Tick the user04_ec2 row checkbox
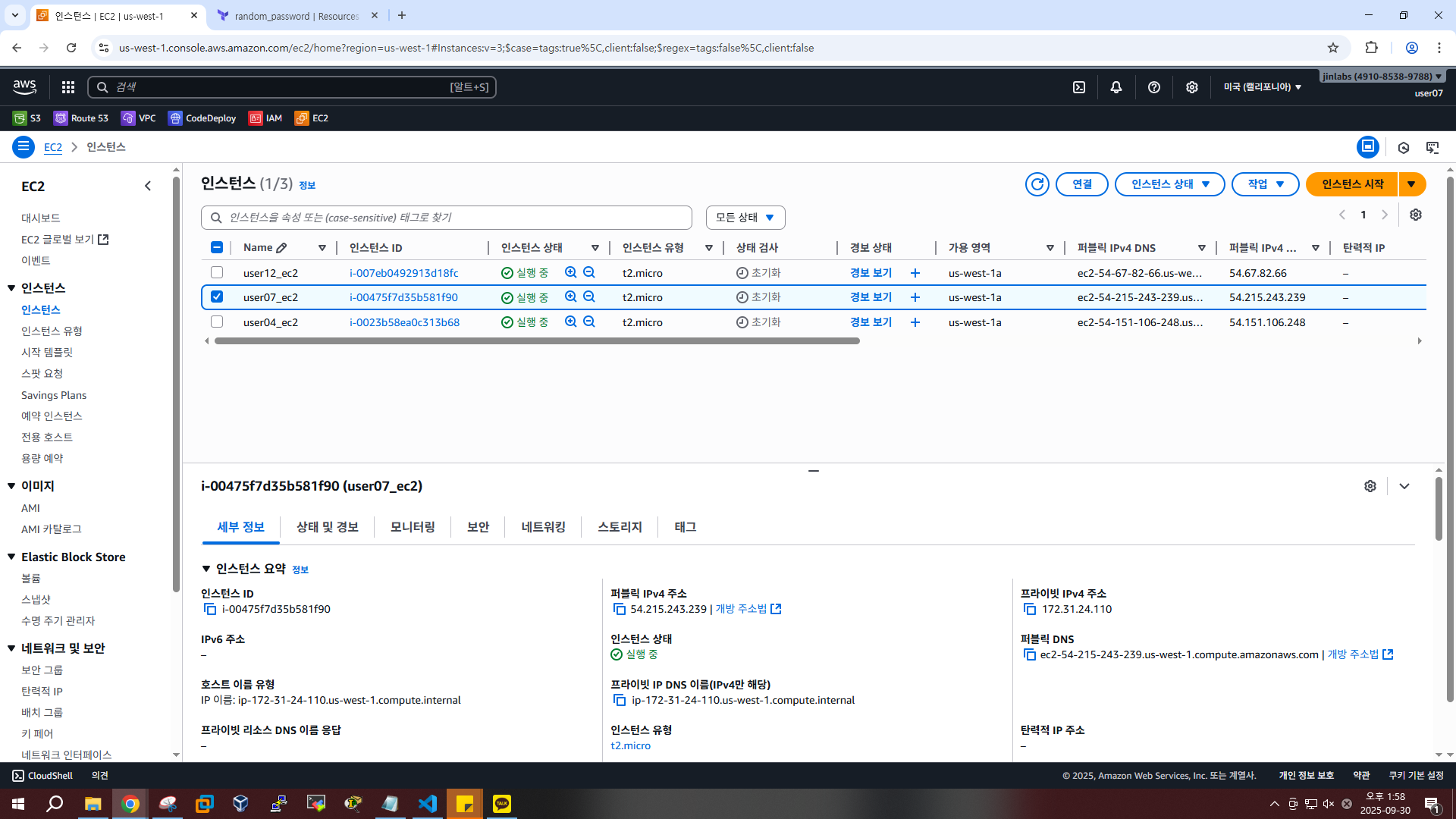 pos(217,322)
